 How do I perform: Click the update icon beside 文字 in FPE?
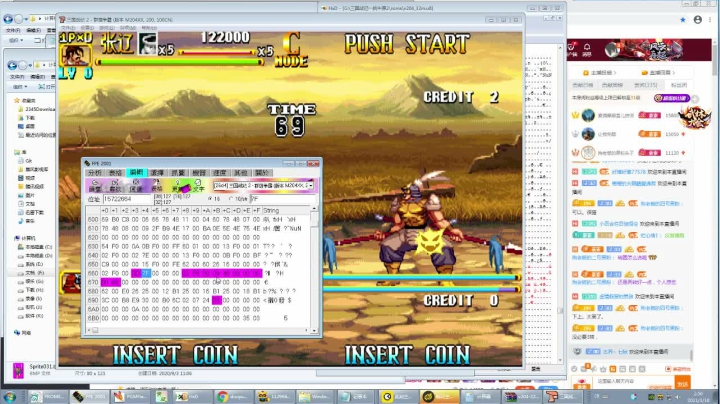click(x=179, y=185)
